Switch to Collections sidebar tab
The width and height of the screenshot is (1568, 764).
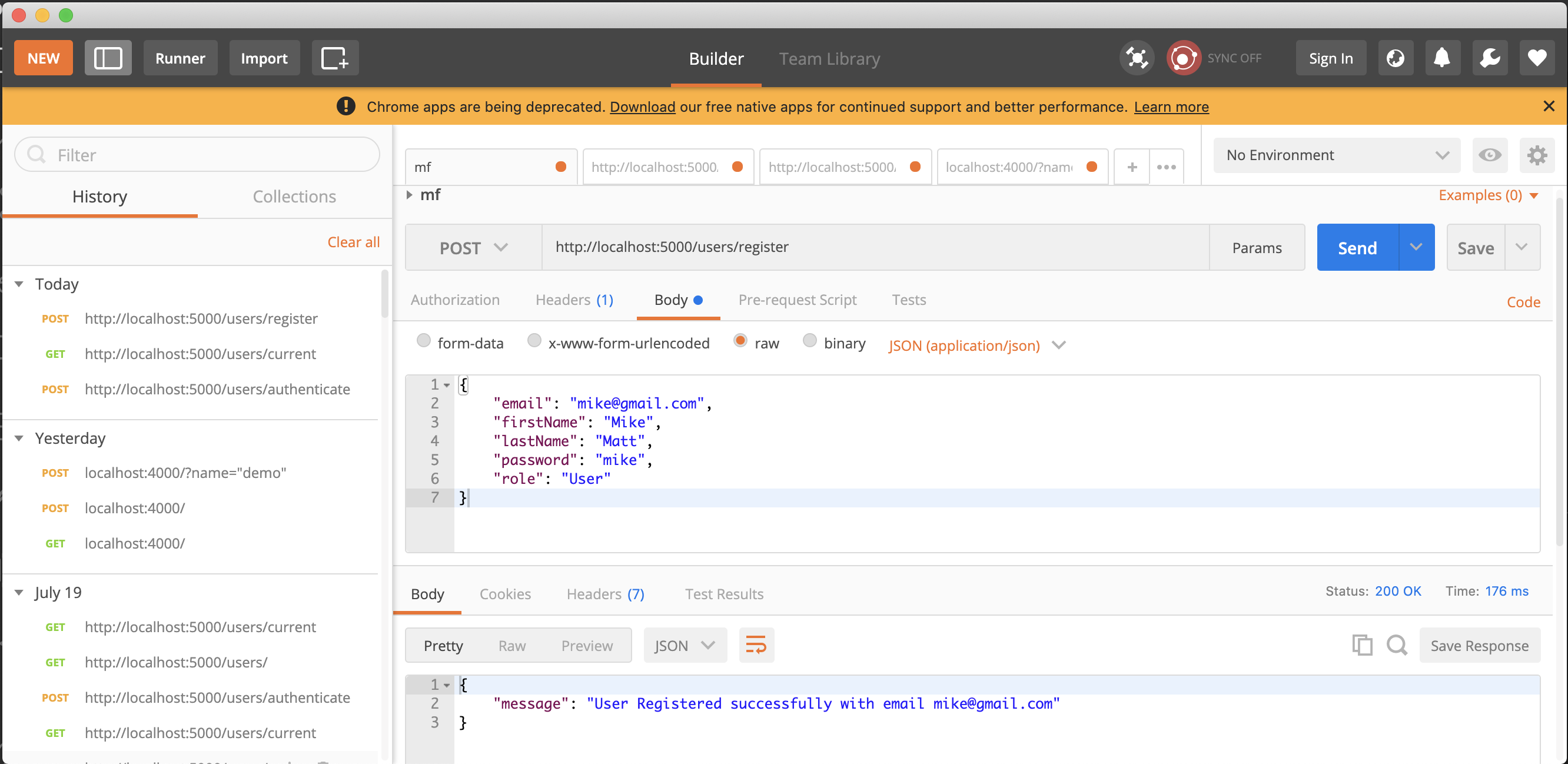coord(294,196)
